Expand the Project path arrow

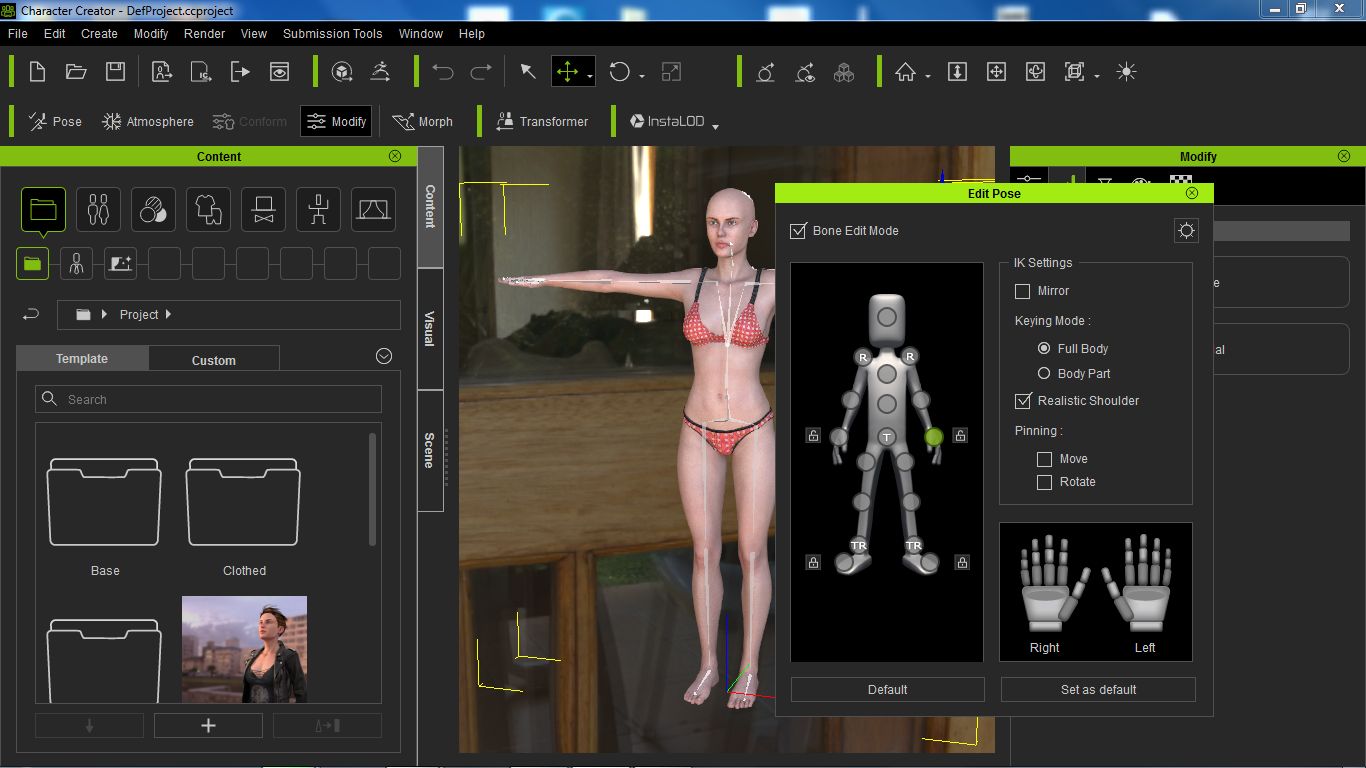(168, 314)
